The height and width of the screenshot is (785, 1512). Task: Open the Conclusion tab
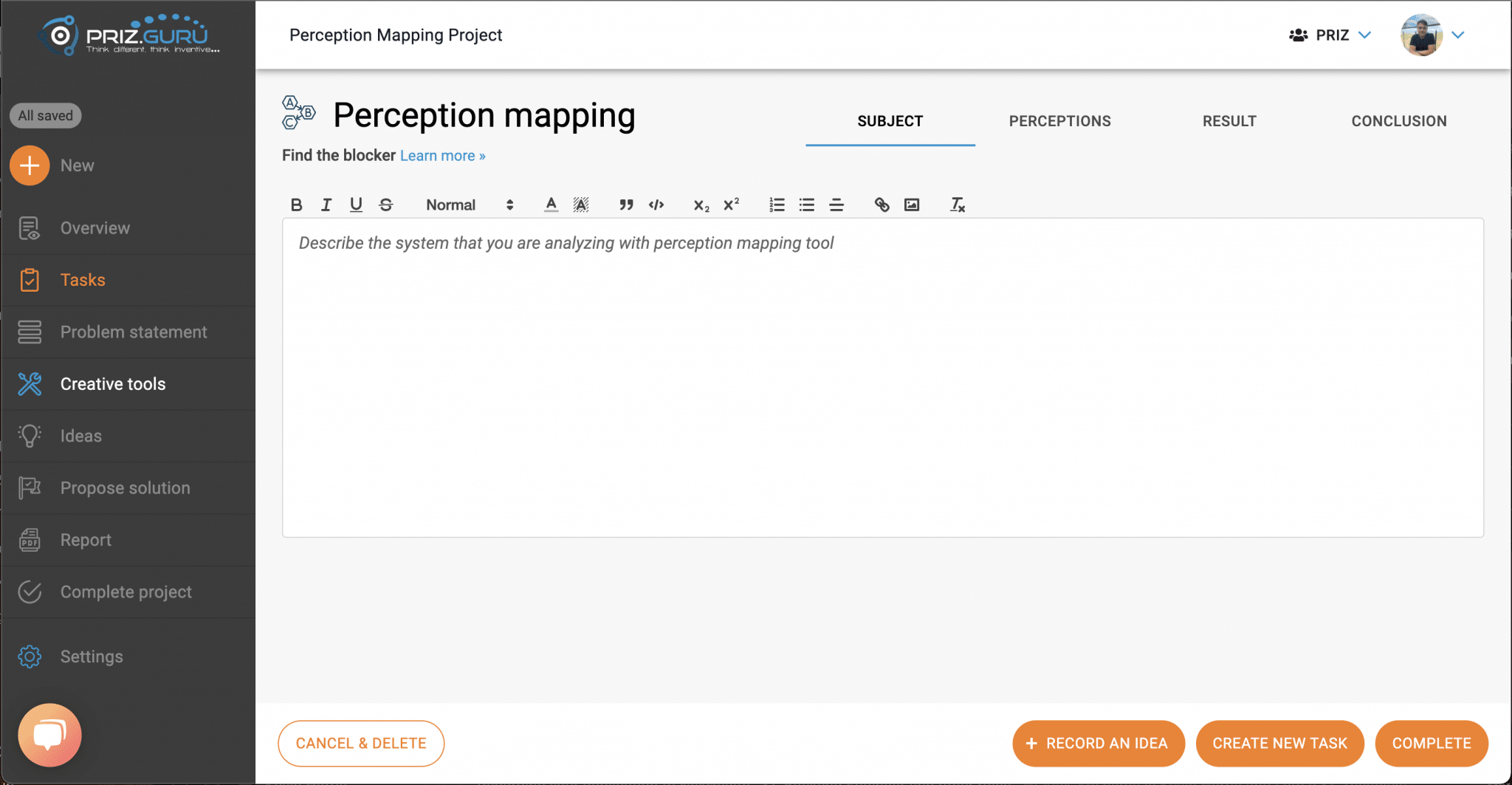pos(1398,120)
